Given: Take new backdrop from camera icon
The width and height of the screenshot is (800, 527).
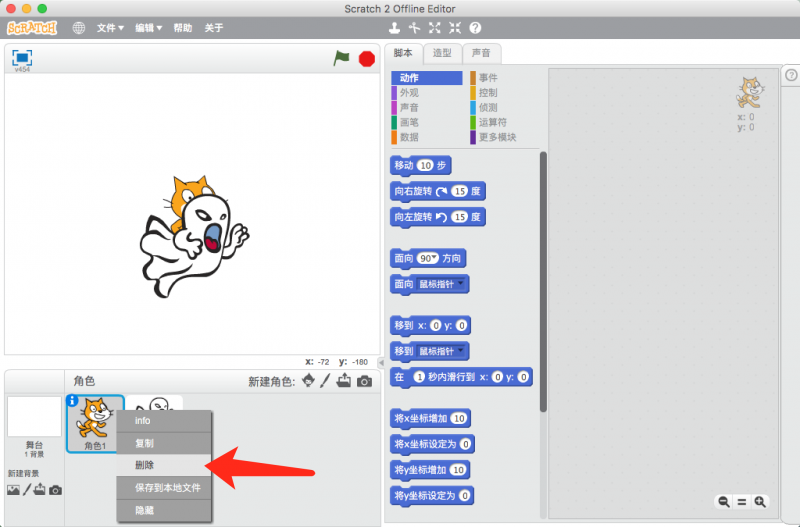Looking at the screenshot, I should tap(56, 490).
